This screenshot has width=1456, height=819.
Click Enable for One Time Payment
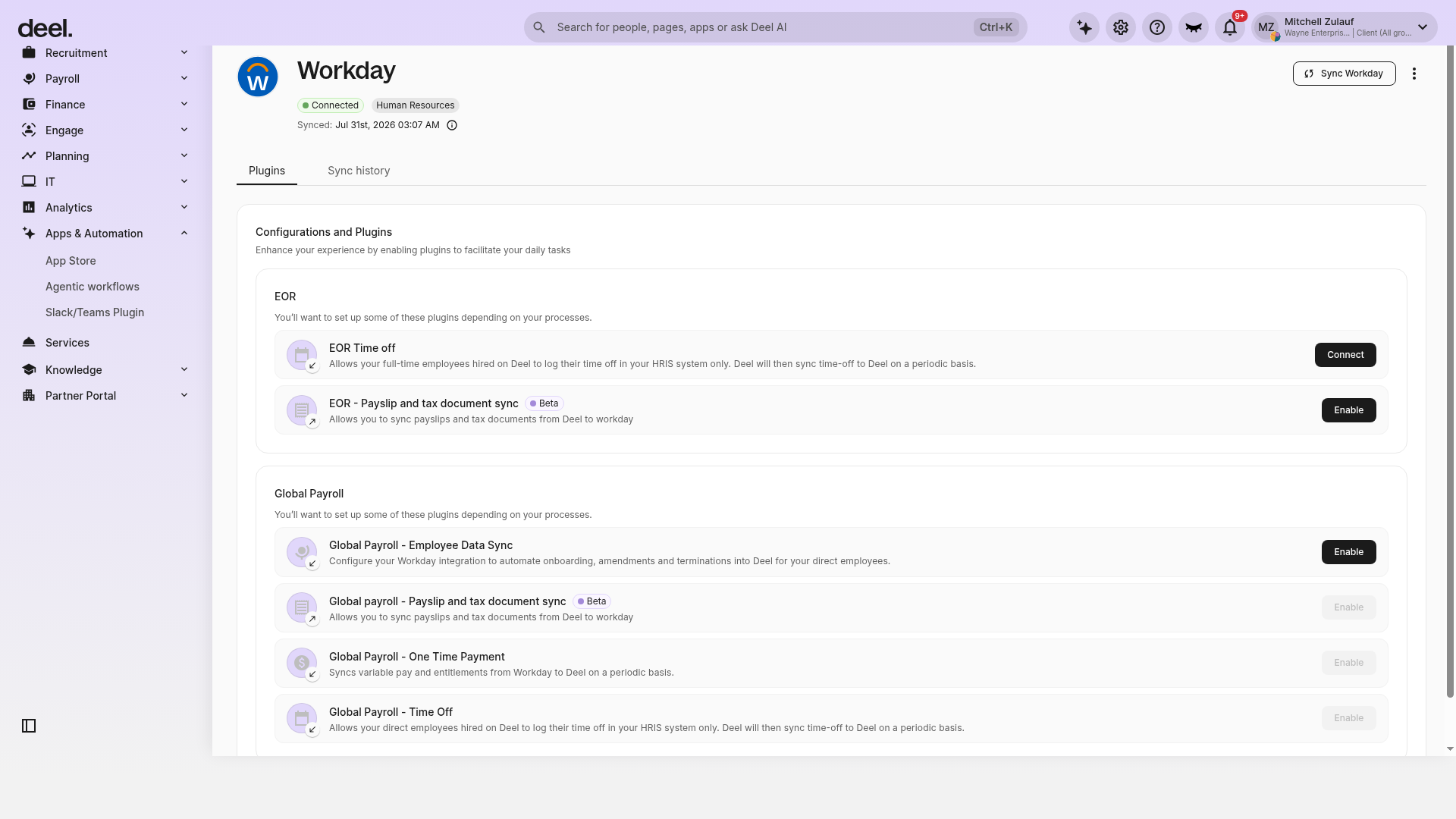(1348, 663)
